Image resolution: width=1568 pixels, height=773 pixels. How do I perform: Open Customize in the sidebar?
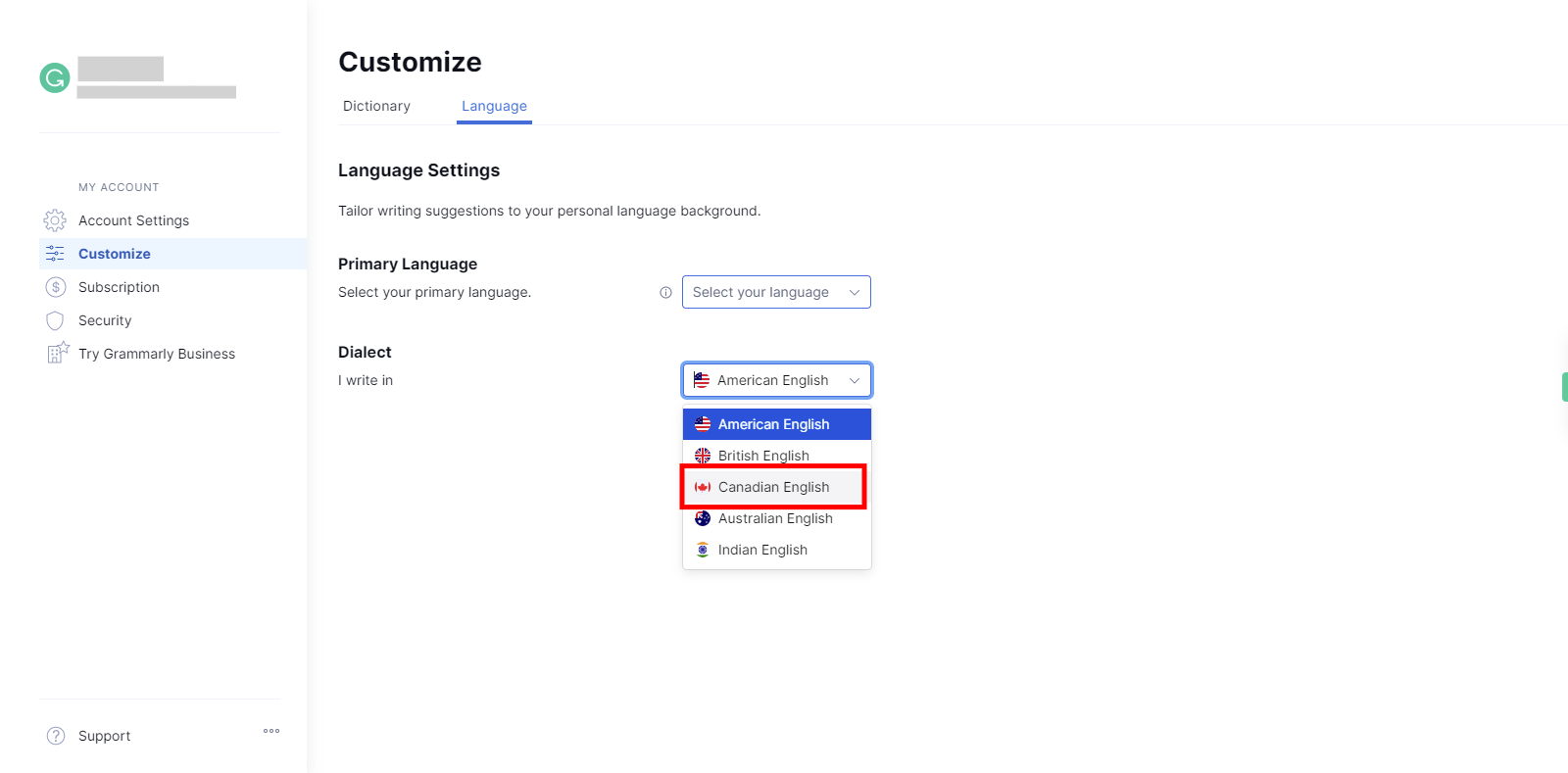click(172, 254)
